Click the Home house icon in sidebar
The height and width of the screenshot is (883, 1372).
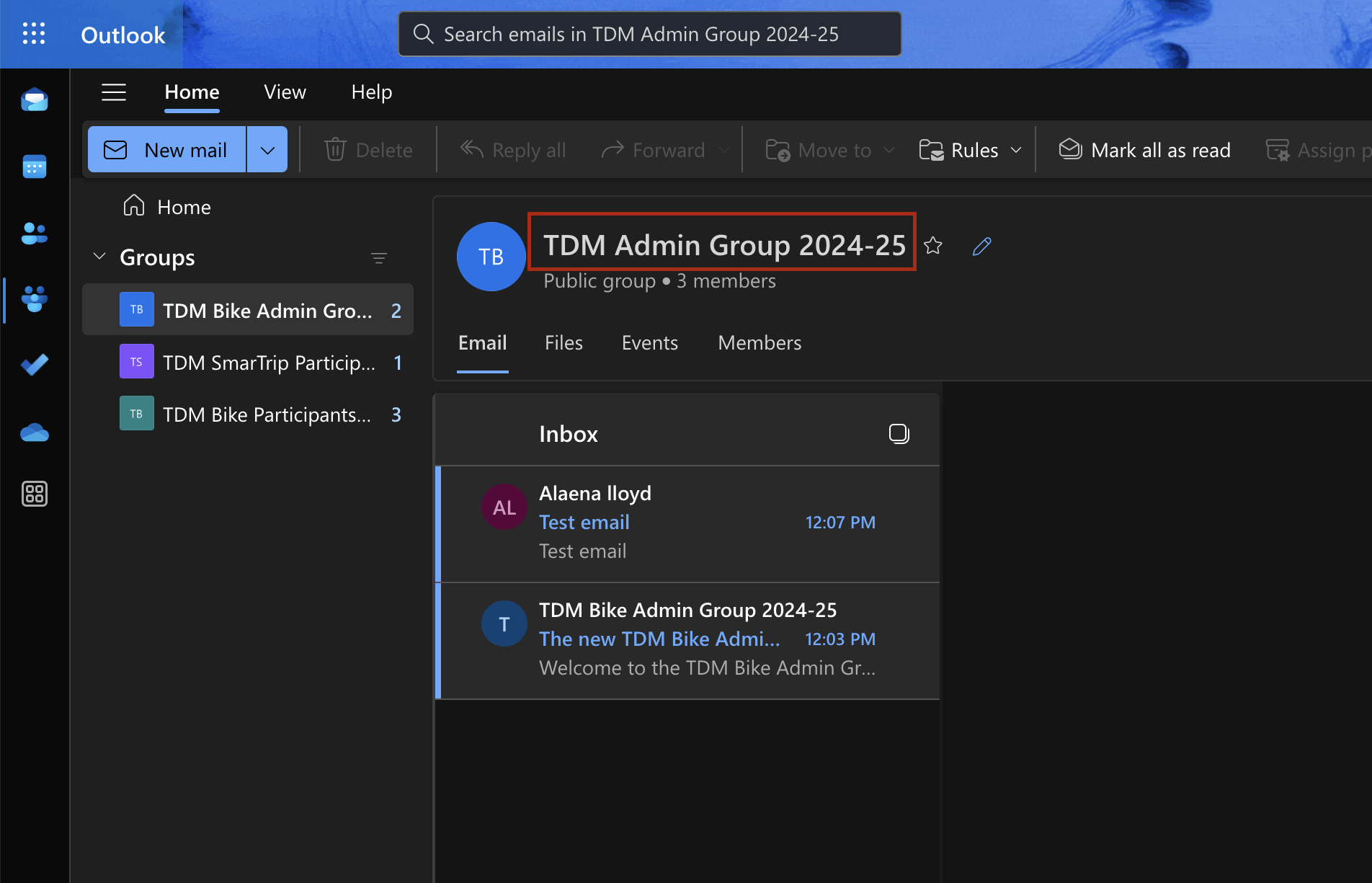[134, 206]
